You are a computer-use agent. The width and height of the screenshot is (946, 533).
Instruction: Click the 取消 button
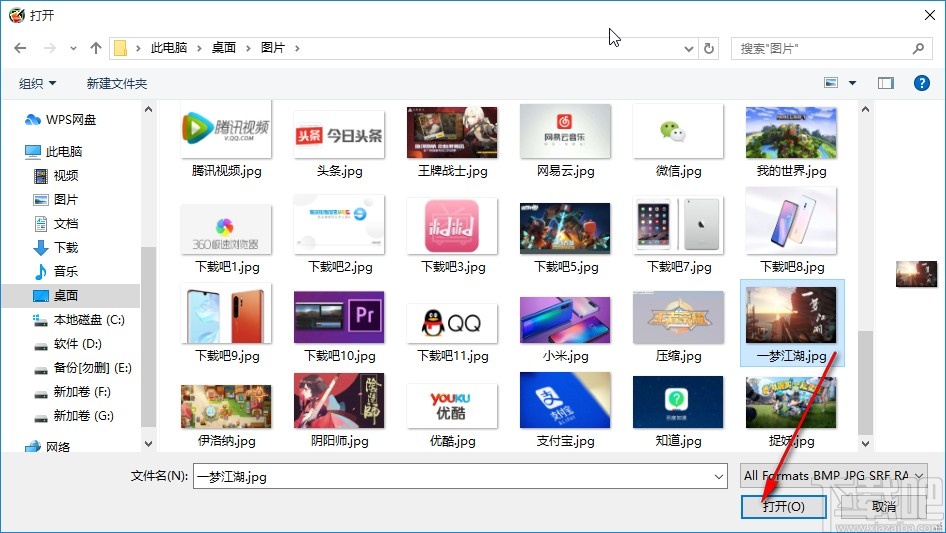tap(884, 506)
